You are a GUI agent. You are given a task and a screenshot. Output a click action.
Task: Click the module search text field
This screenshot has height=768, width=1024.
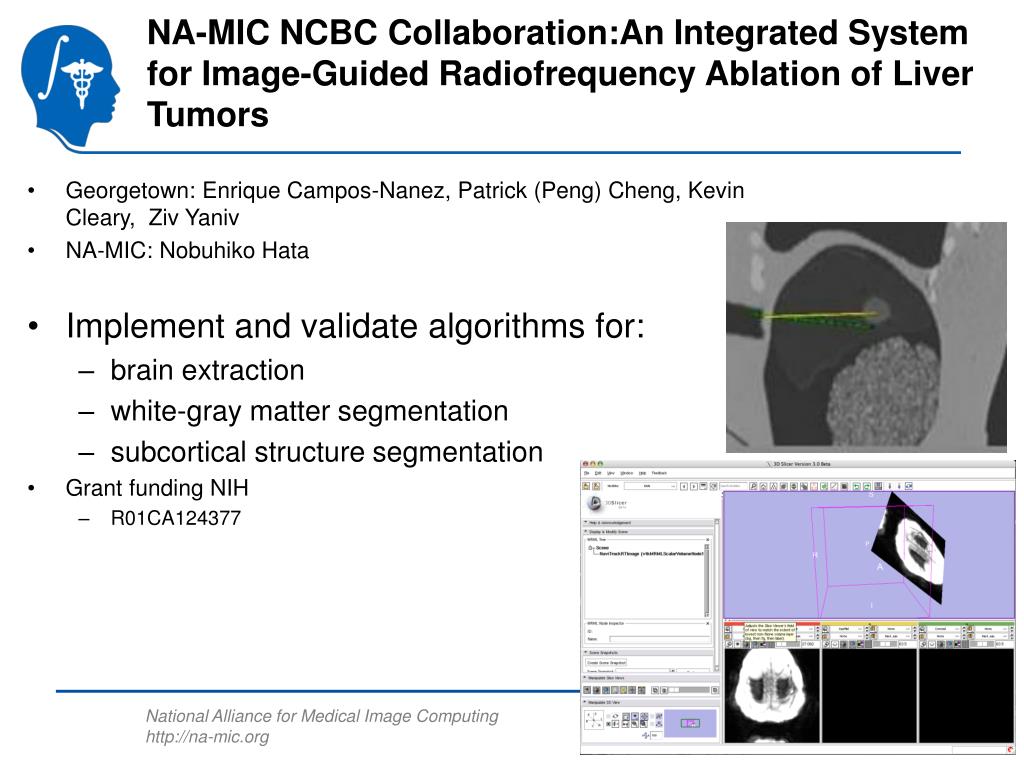point(733,486)
